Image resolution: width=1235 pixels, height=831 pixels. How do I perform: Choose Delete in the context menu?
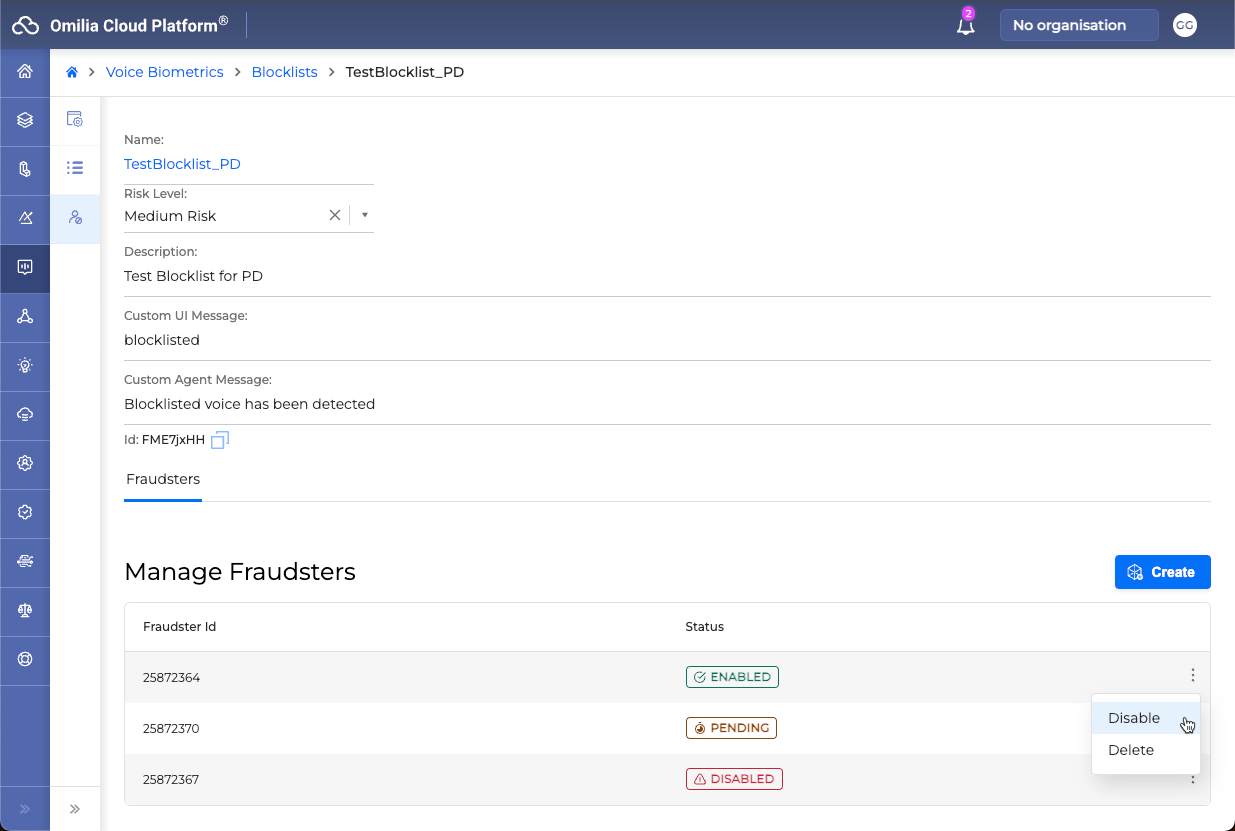[1131, 750]
